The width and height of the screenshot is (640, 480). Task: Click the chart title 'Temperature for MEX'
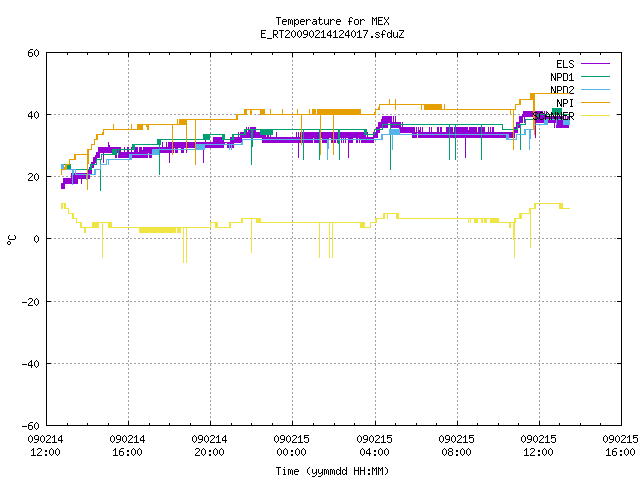click(332, 21)
